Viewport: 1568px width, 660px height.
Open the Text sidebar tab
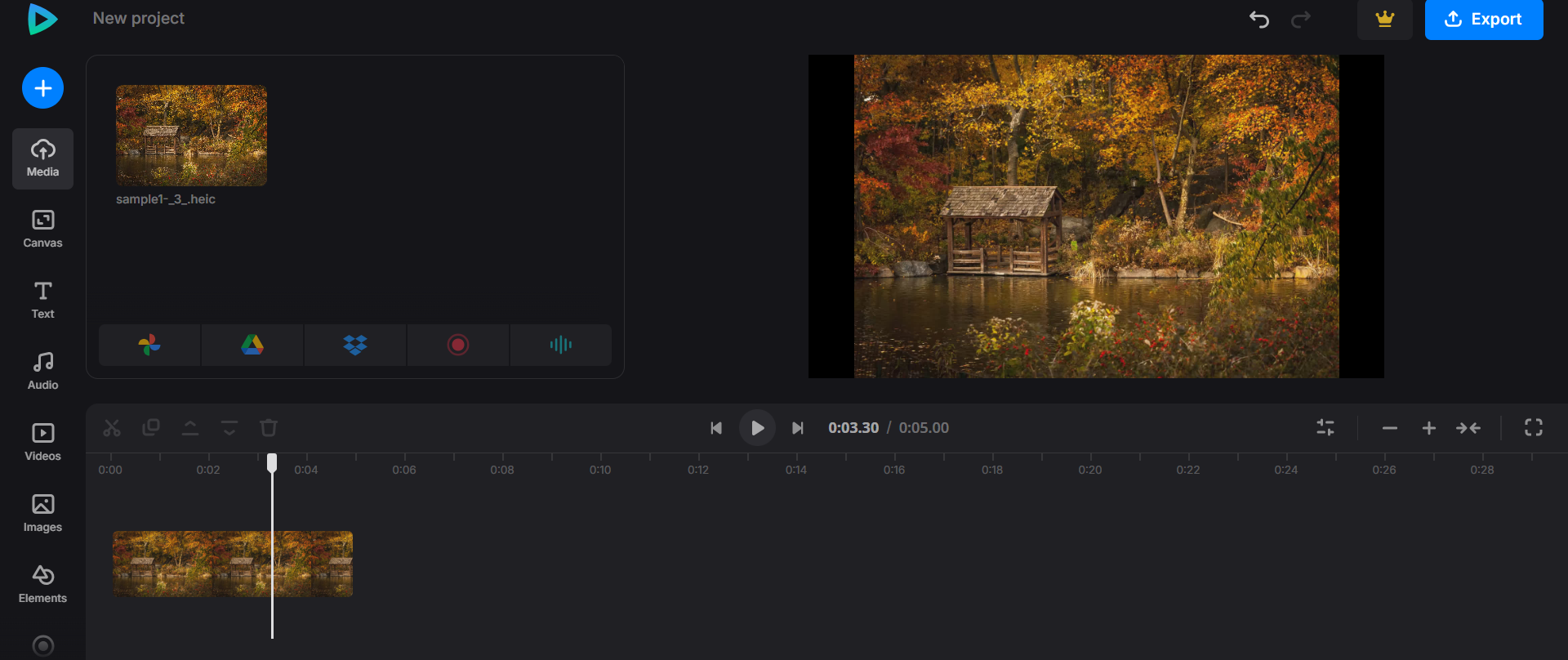(42, 301)
